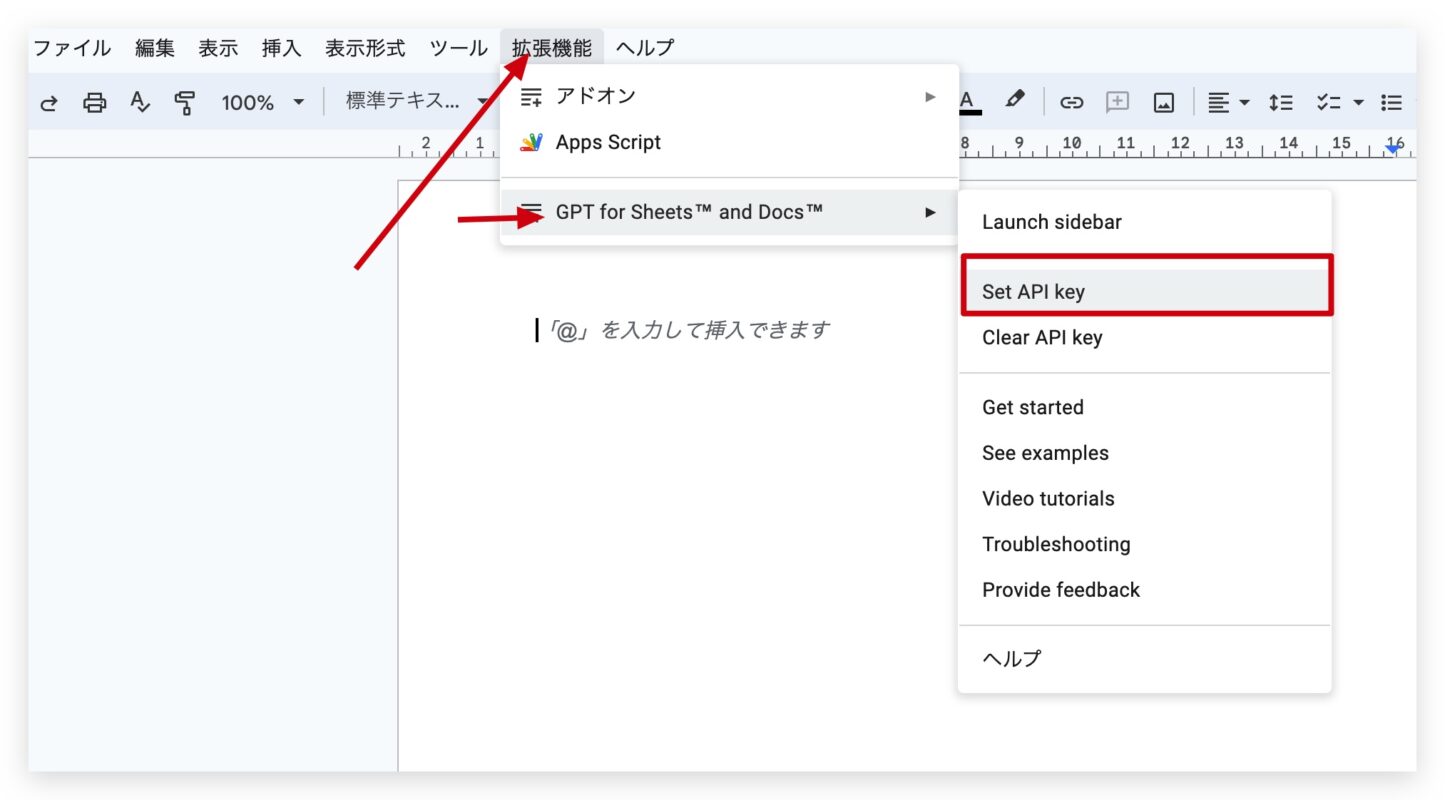This screenshot has height=800, width=1445.
Task: Click the horizontal ruler at 12
Action: pyautogui.click(x=1180, y=145)
